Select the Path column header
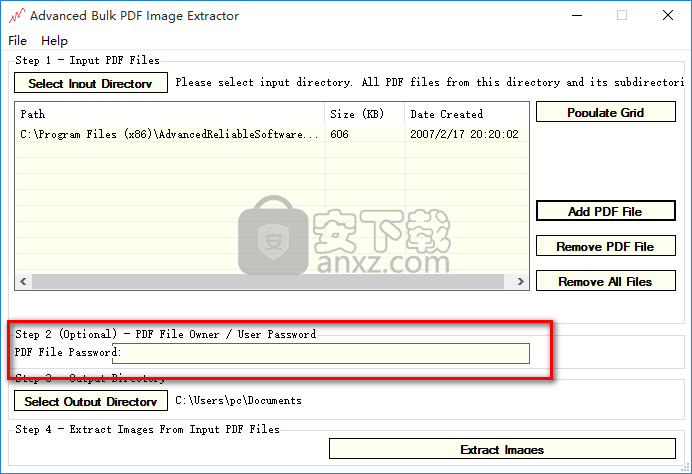The height and width of the screenshot is (474, 692). 170,114
